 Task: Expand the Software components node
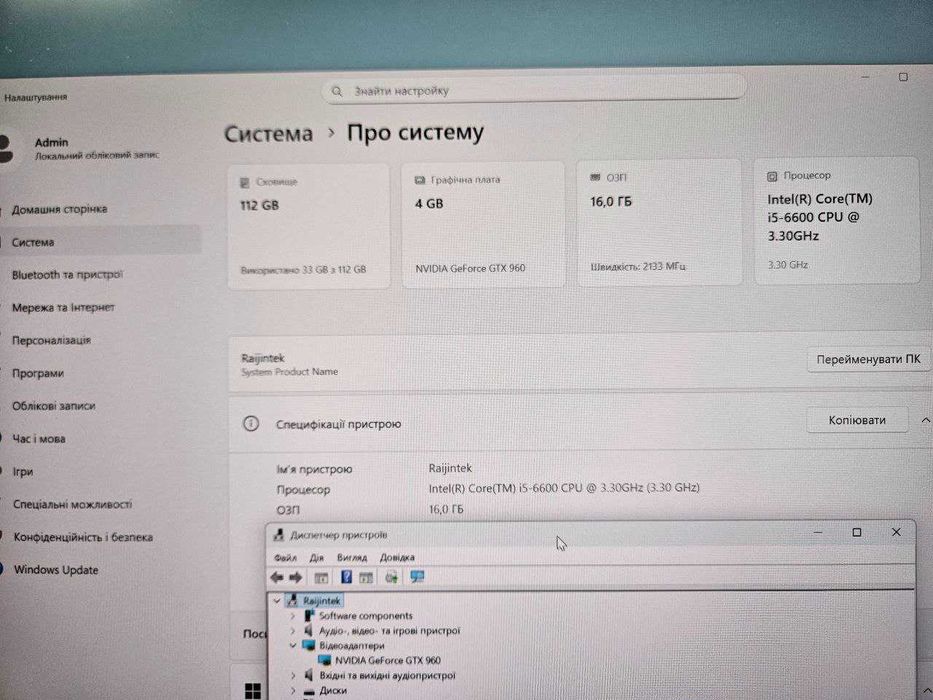click(293, 615)
